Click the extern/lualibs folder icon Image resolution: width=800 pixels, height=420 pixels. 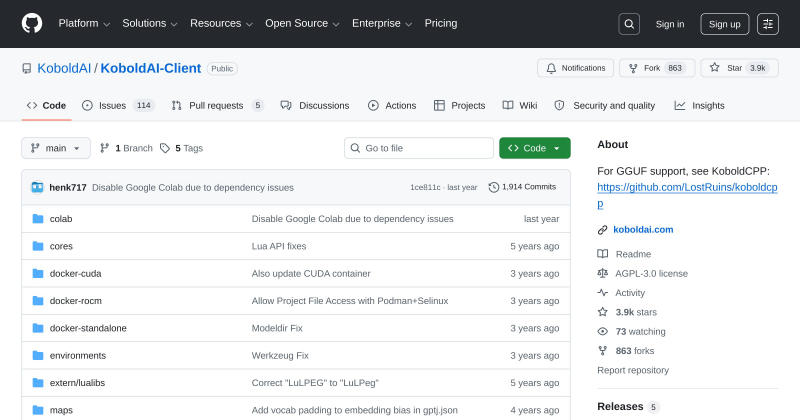coord(38,383)
